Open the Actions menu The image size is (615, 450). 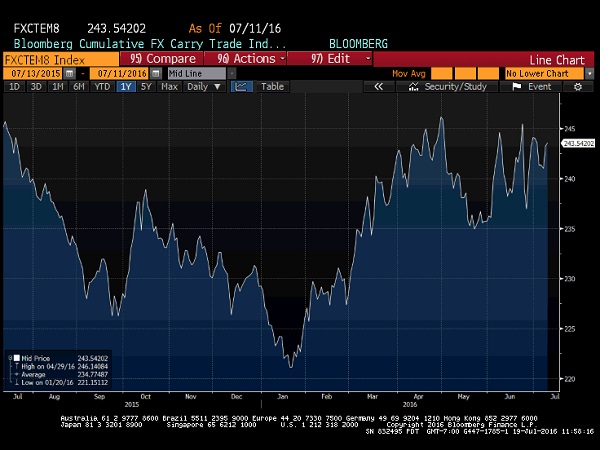coord(249,59)
